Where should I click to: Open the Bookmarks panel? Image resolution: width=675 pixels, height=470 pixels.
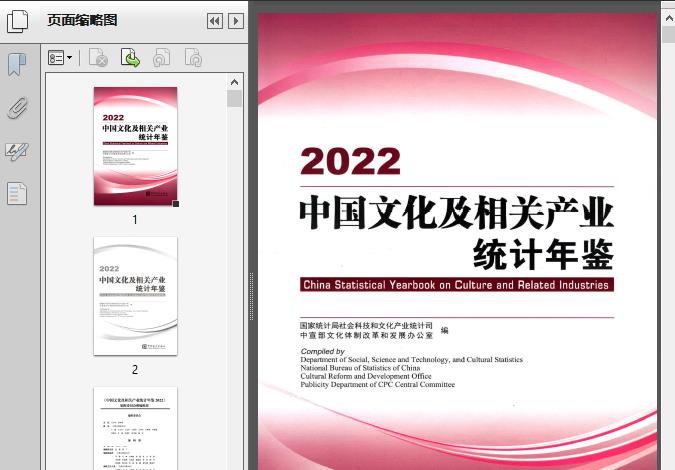tap(17, 65)
